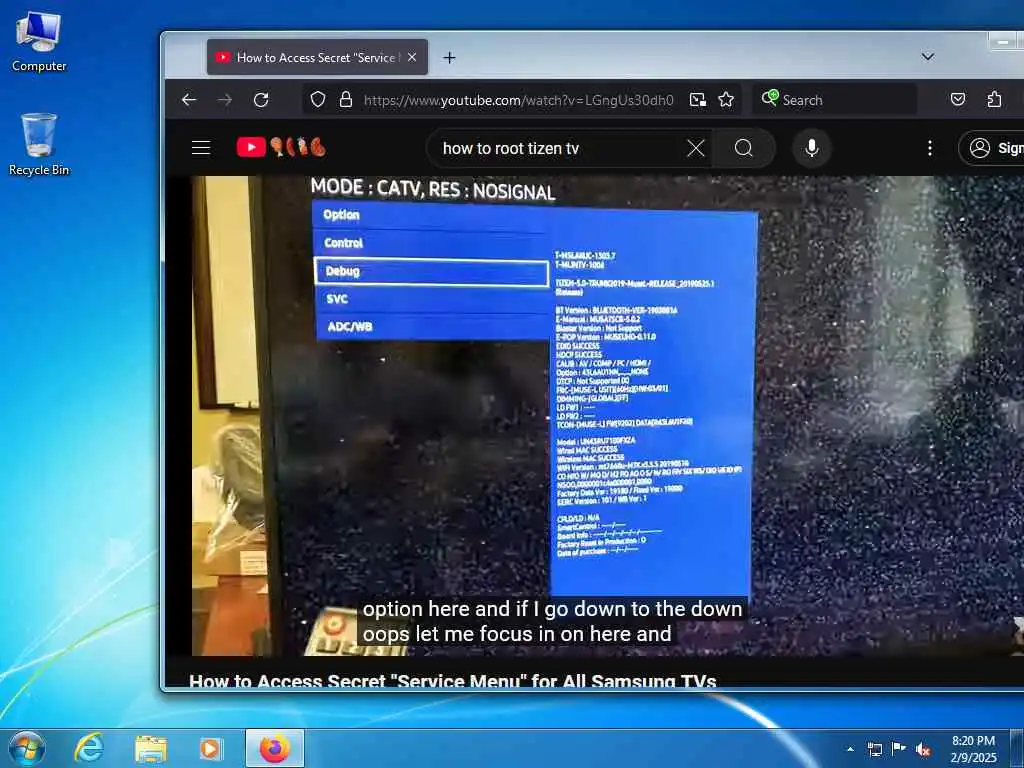Screen dimensions: 1024x768
Task: Open picture-in-picture icon in address bar
Action: (697, 99)
